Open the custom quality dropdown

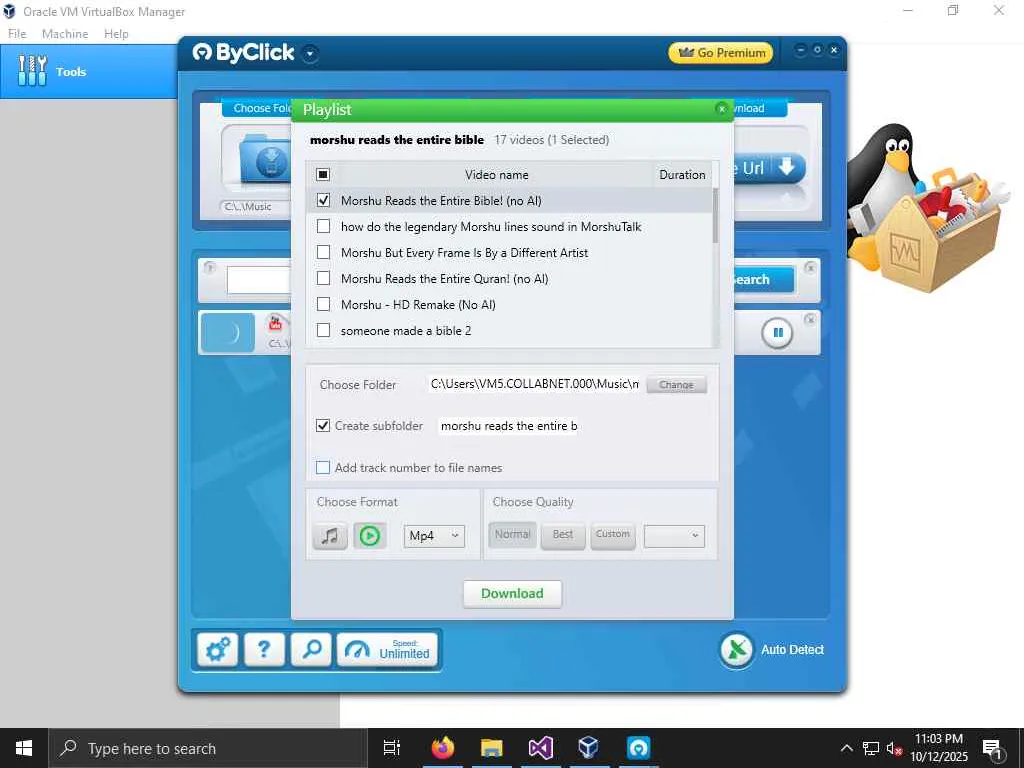click(x=674, y=536)
